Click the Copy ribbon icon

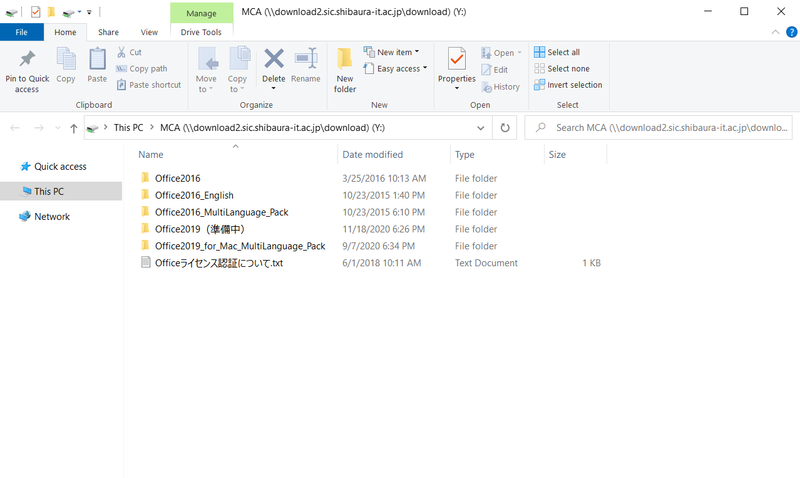pyautogui.click(x=66, y=59)
